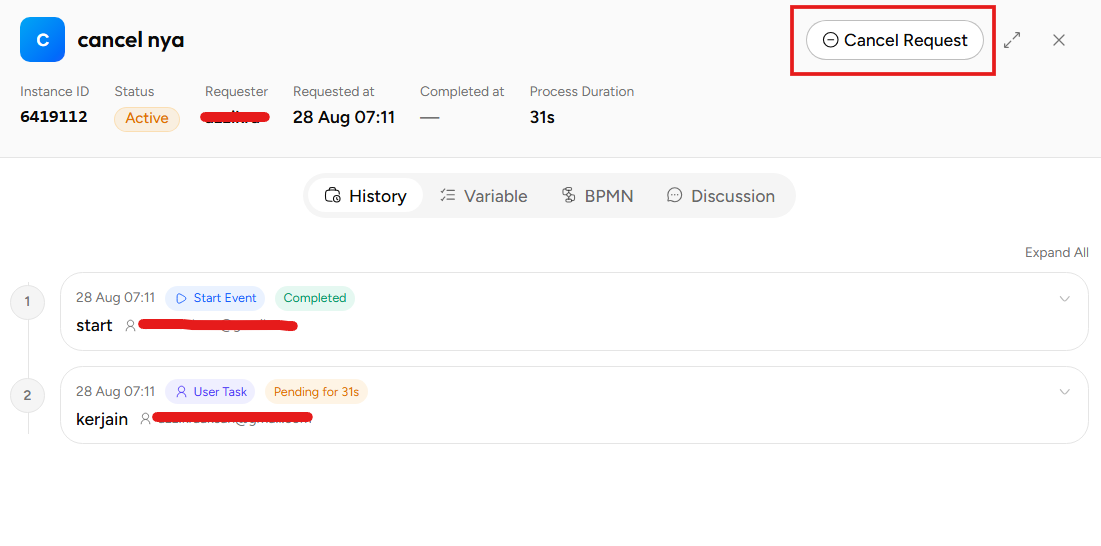Expand the panel with the expand arrows icon
Viewport: 1101px width, 546px height.
[1012, 40]
